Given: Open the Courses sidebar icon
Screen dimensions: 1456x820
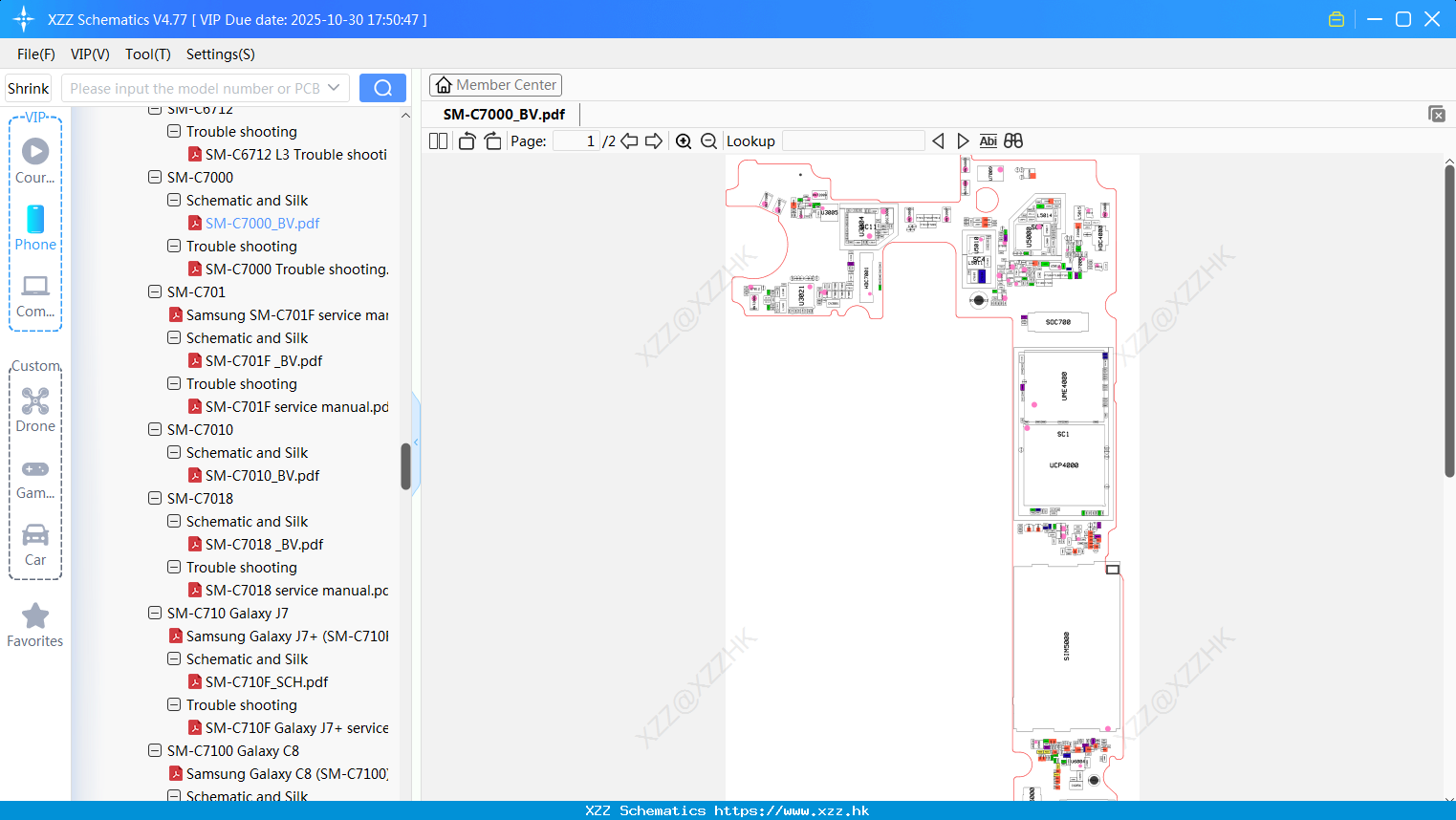Looking at the screenshot, I should (35, 161).
